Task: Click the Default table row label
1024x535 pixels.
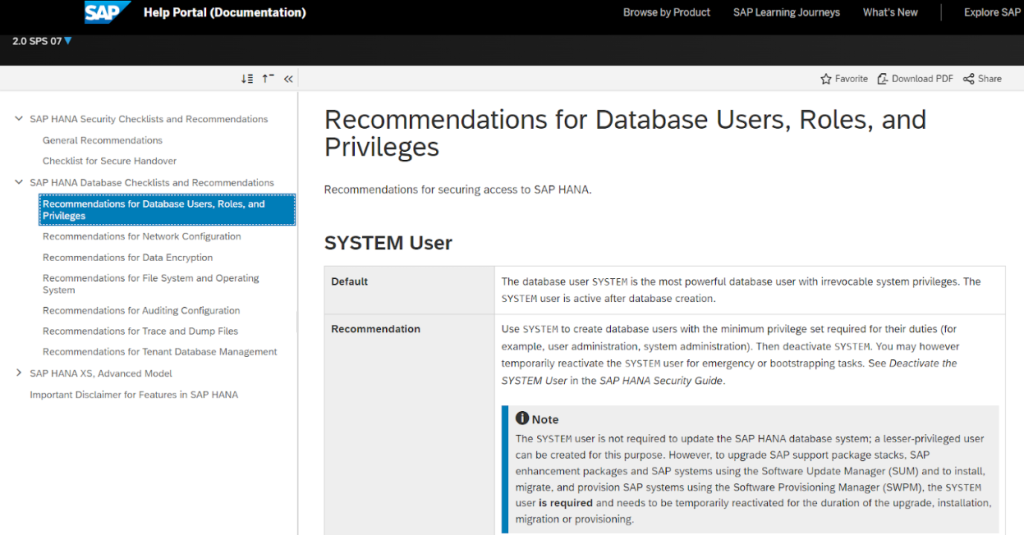Action: (349, 282)
